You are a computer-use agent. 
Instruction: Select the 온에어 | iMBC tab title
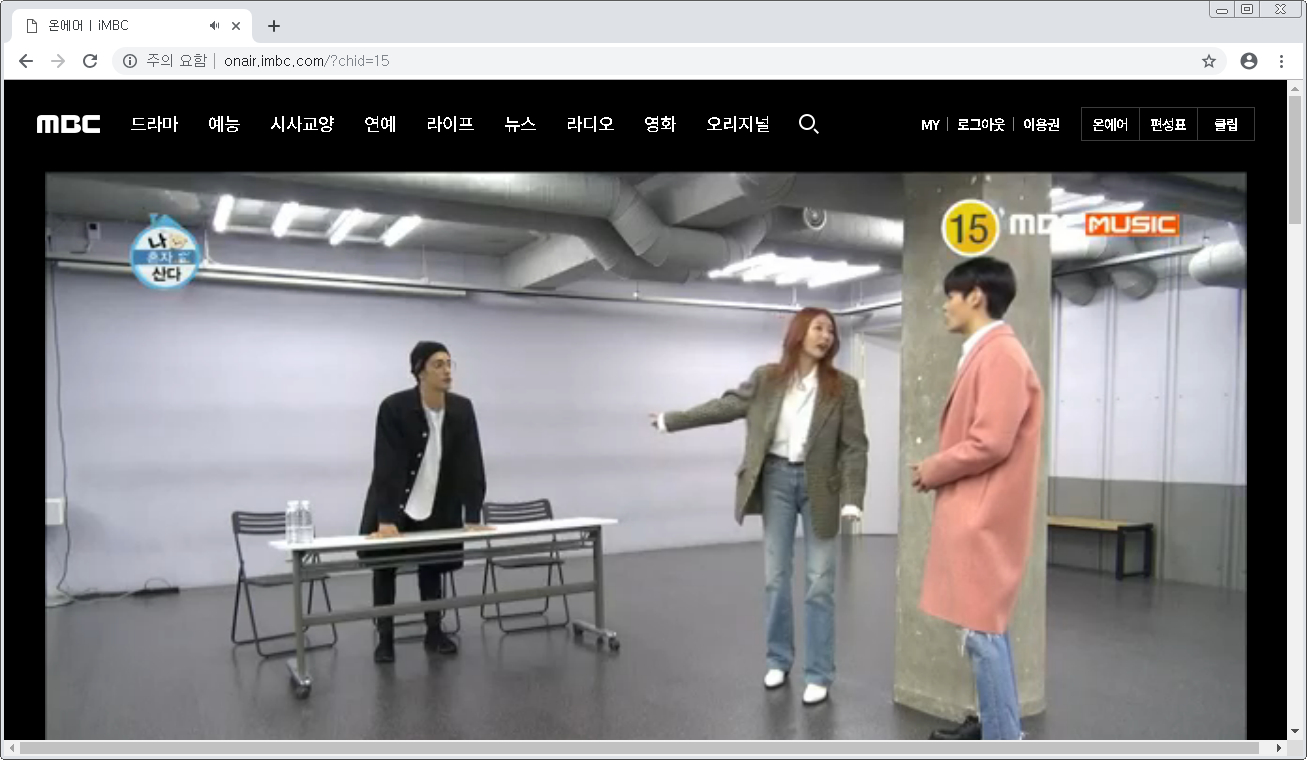click(x=88, y=26)
